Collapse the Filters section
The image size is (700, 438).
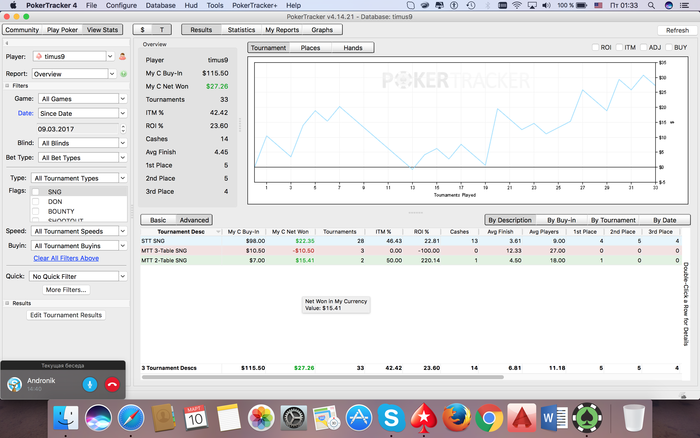(7, 86)
